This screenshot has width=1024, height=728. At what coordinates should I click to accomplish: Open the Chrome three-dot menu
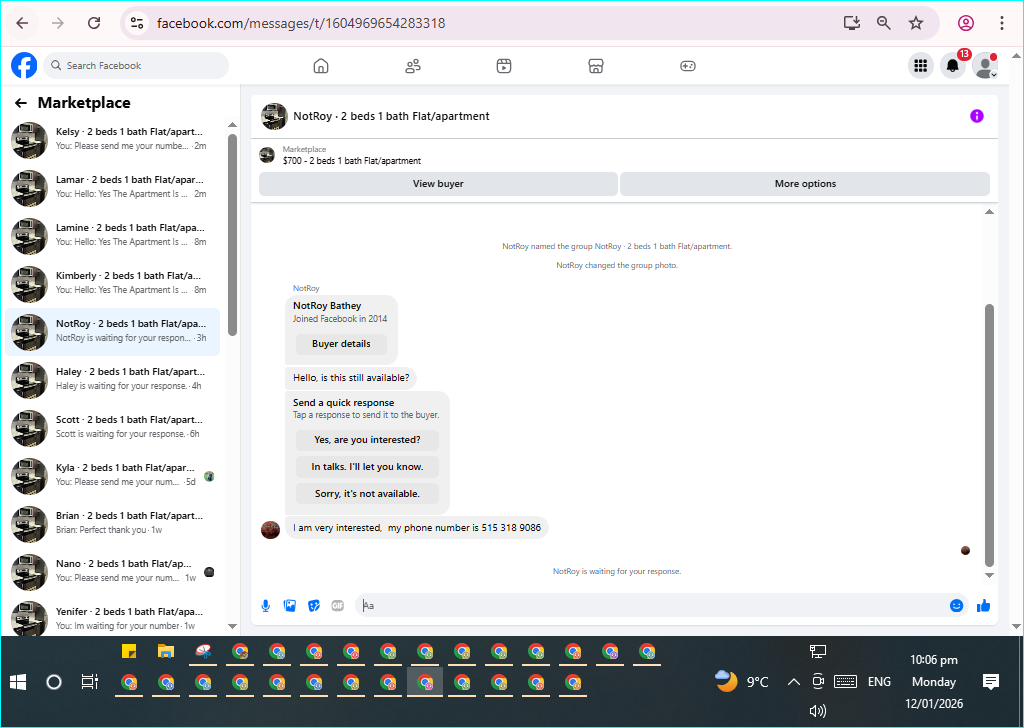coord(1002,24)
